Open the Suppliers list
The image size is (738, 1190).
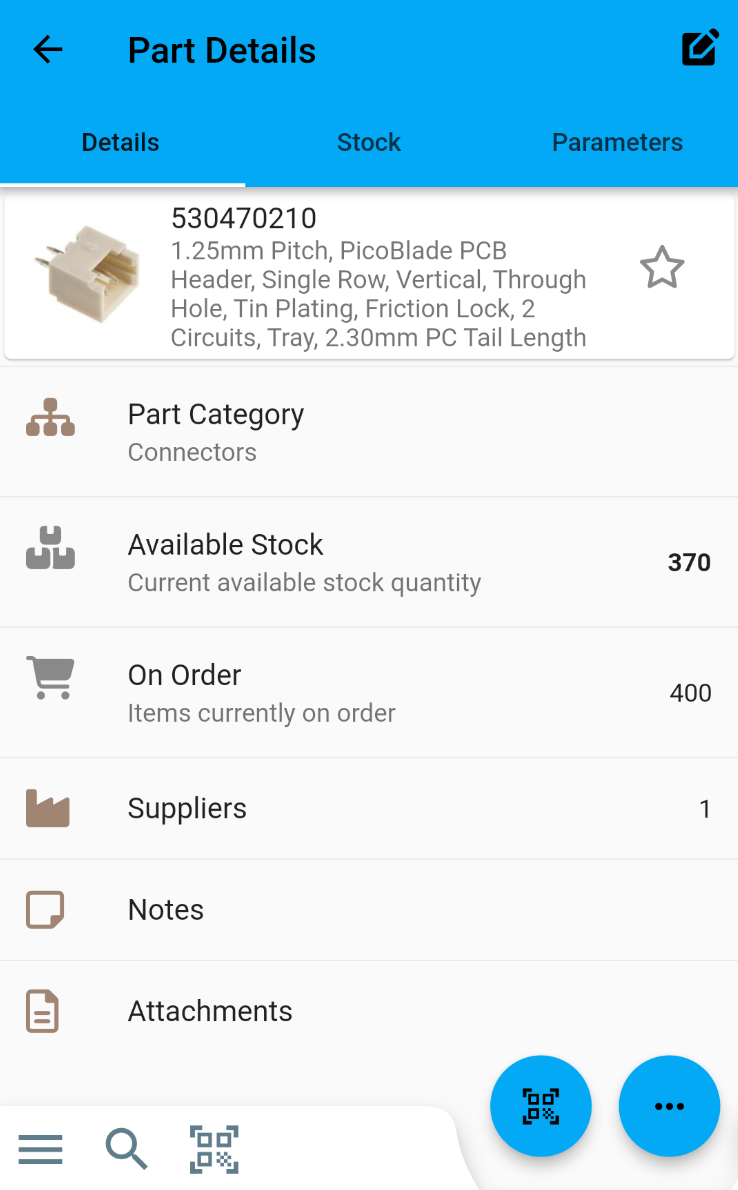369,808
